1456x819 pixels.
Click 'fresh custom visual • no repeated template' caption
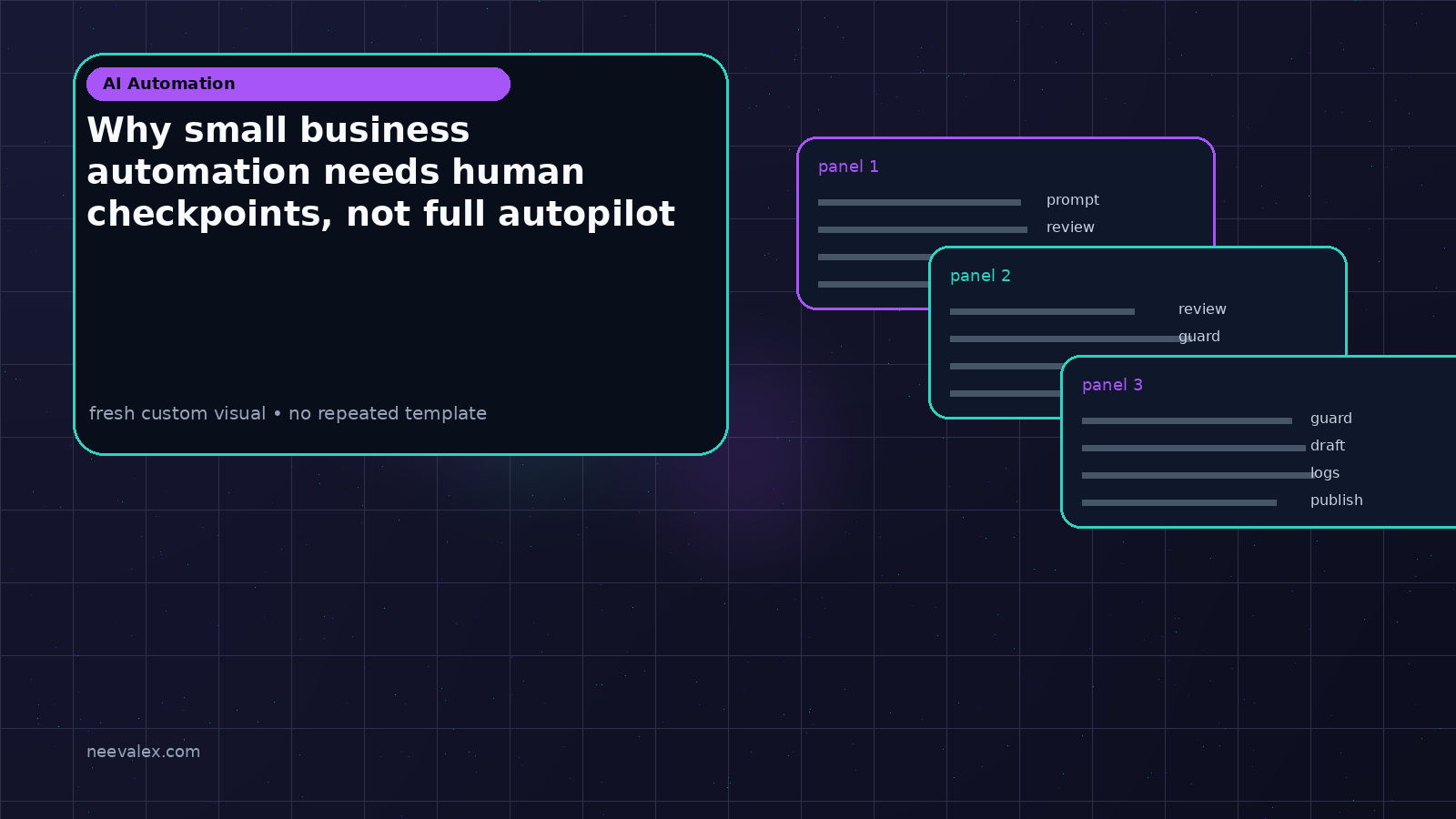pyautogui.click(x=288, y=413)
